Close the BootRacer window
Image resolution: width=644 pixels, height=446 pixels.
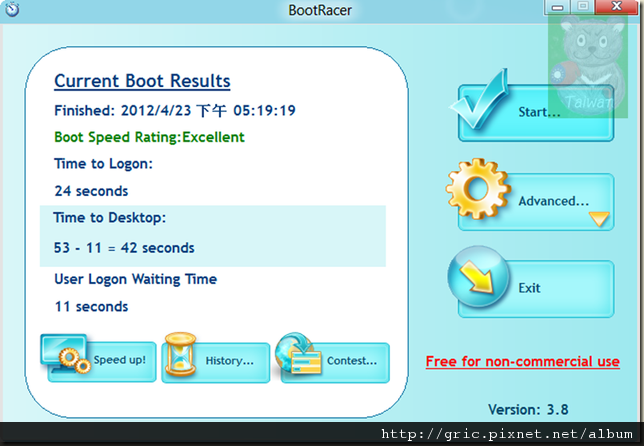pyautogui.click(x=616, y=7)
